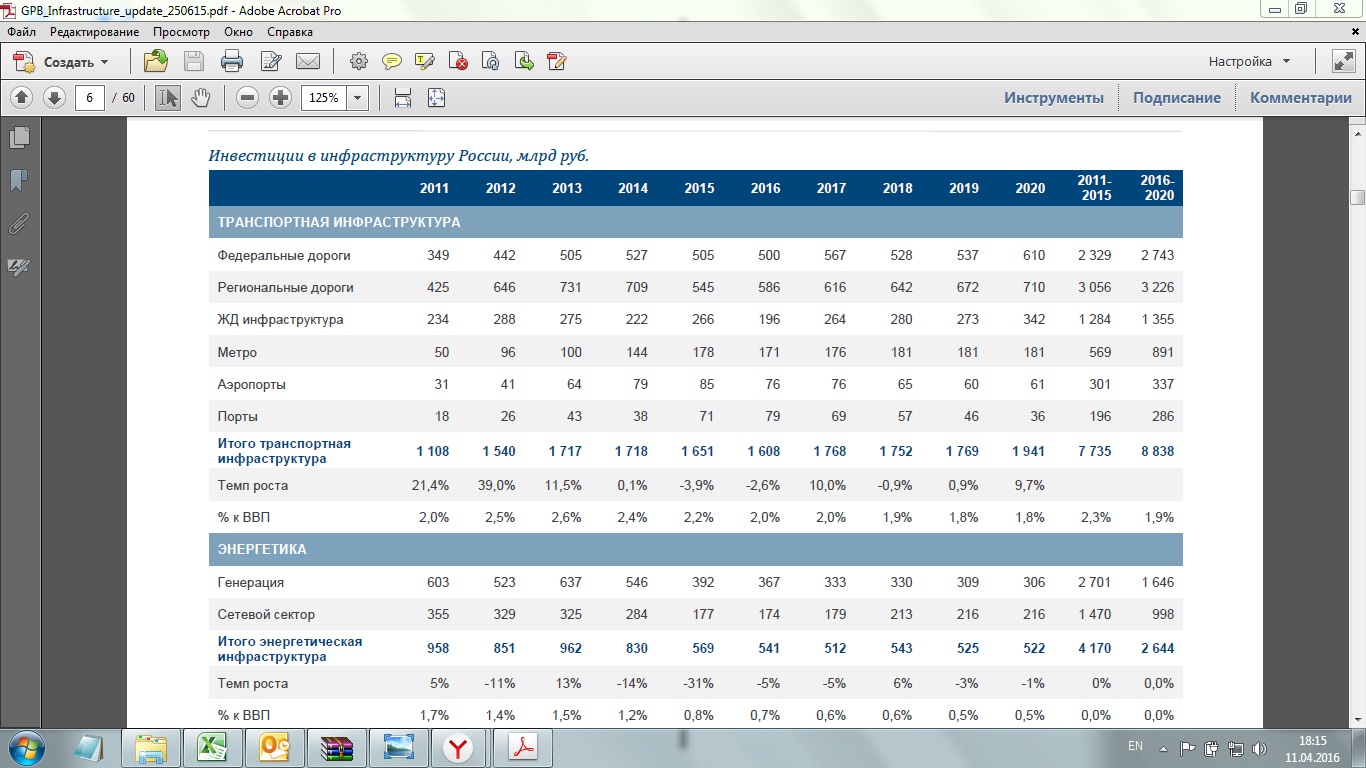
Task: Select the Highlight text tool
Action: (x=424, y=62)
